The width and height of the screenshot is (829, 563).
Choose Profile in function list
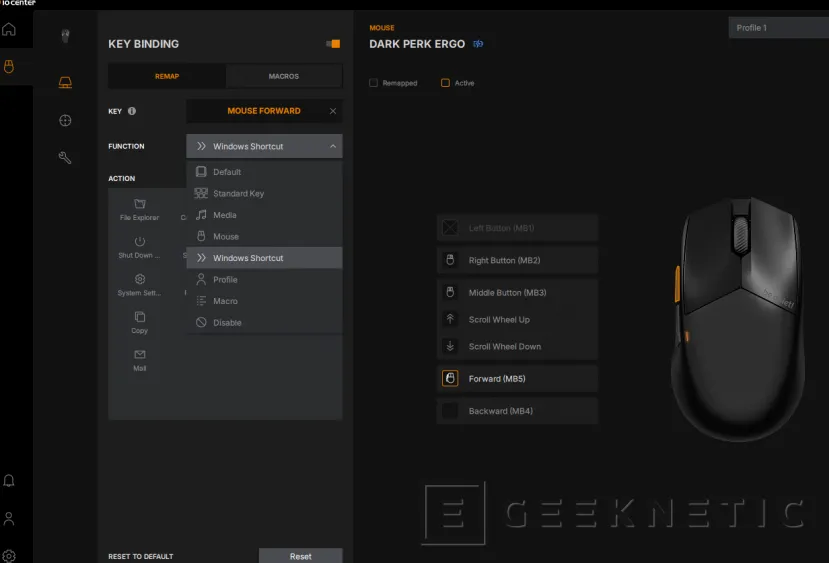pos(264,280)
